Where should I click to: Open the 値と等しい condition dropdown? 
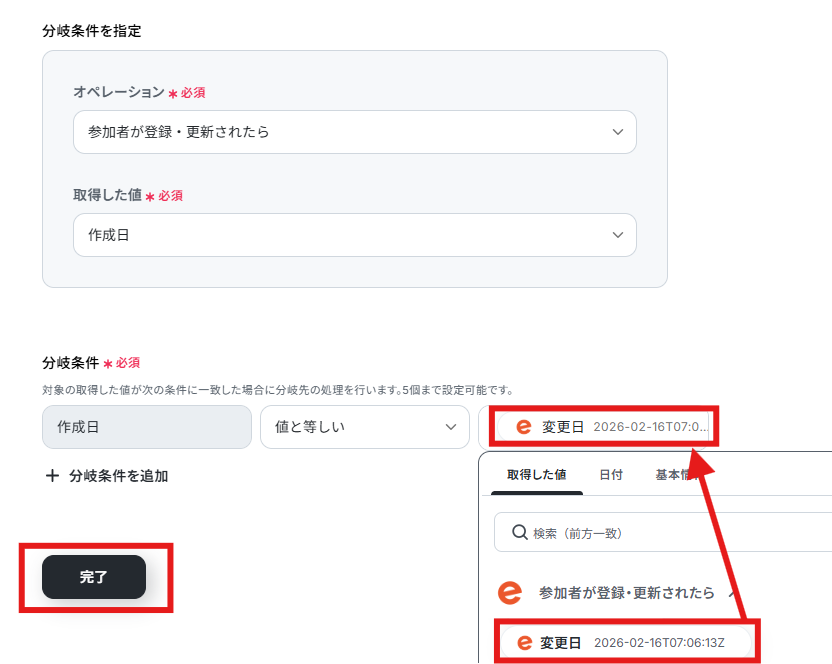click(x=365, y=427)
